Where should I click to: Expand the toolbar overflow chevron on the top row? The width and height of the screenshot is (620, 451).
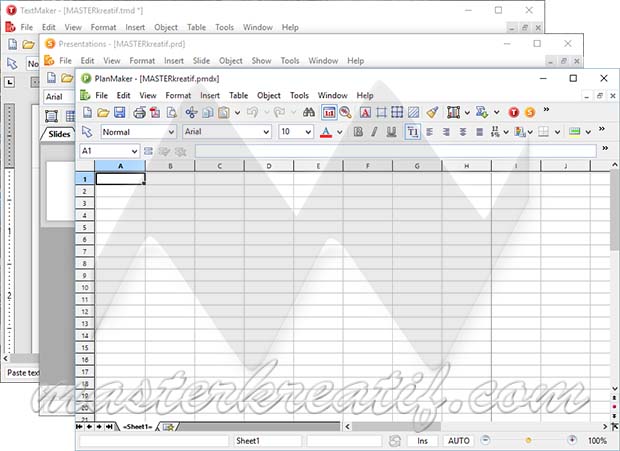pos(546,109)
